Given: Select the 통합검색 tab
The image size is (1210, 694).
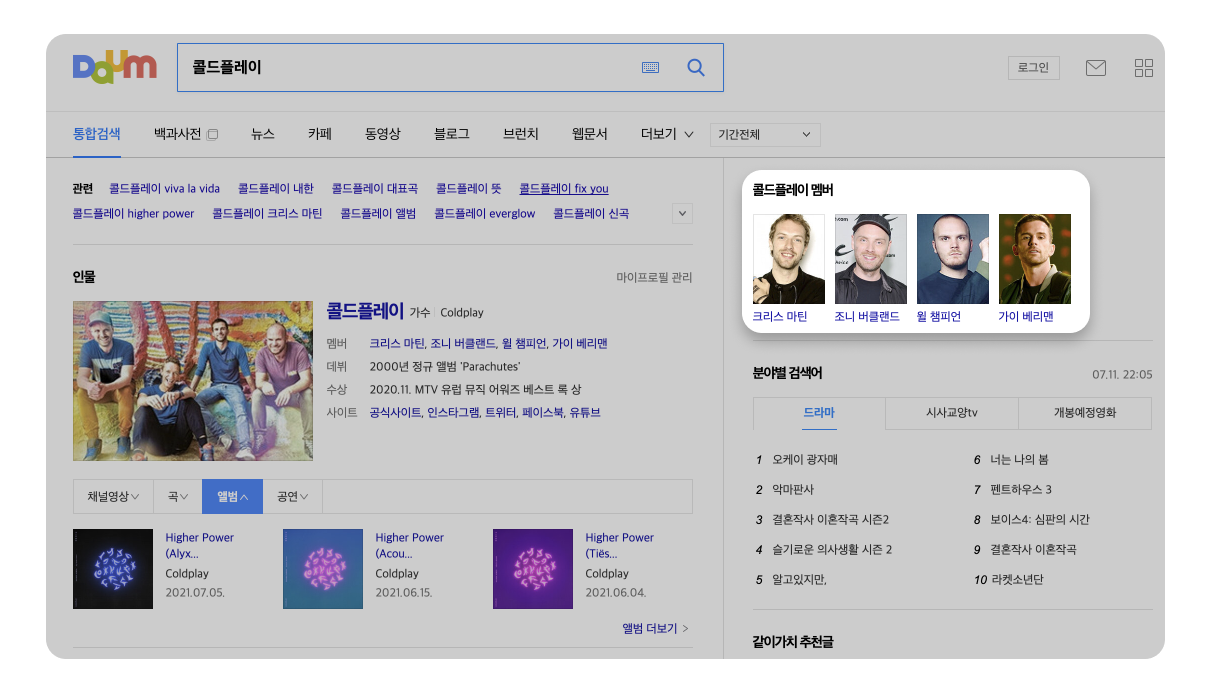Looking at the screenshot, I should (x=97, y=133).
